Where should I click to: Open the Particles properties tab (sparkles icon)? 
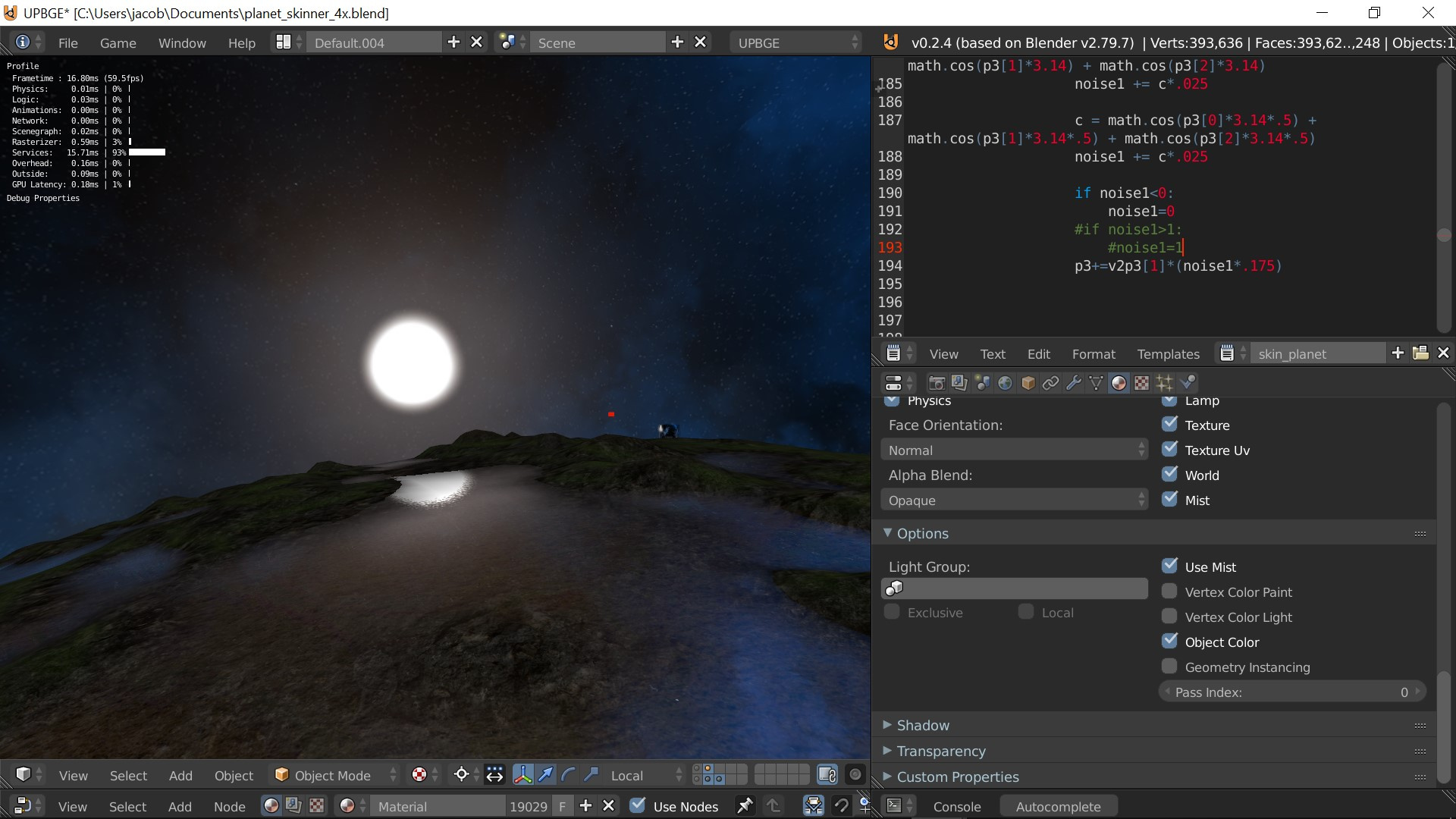pyautogui.click(x=1164, y=383)
